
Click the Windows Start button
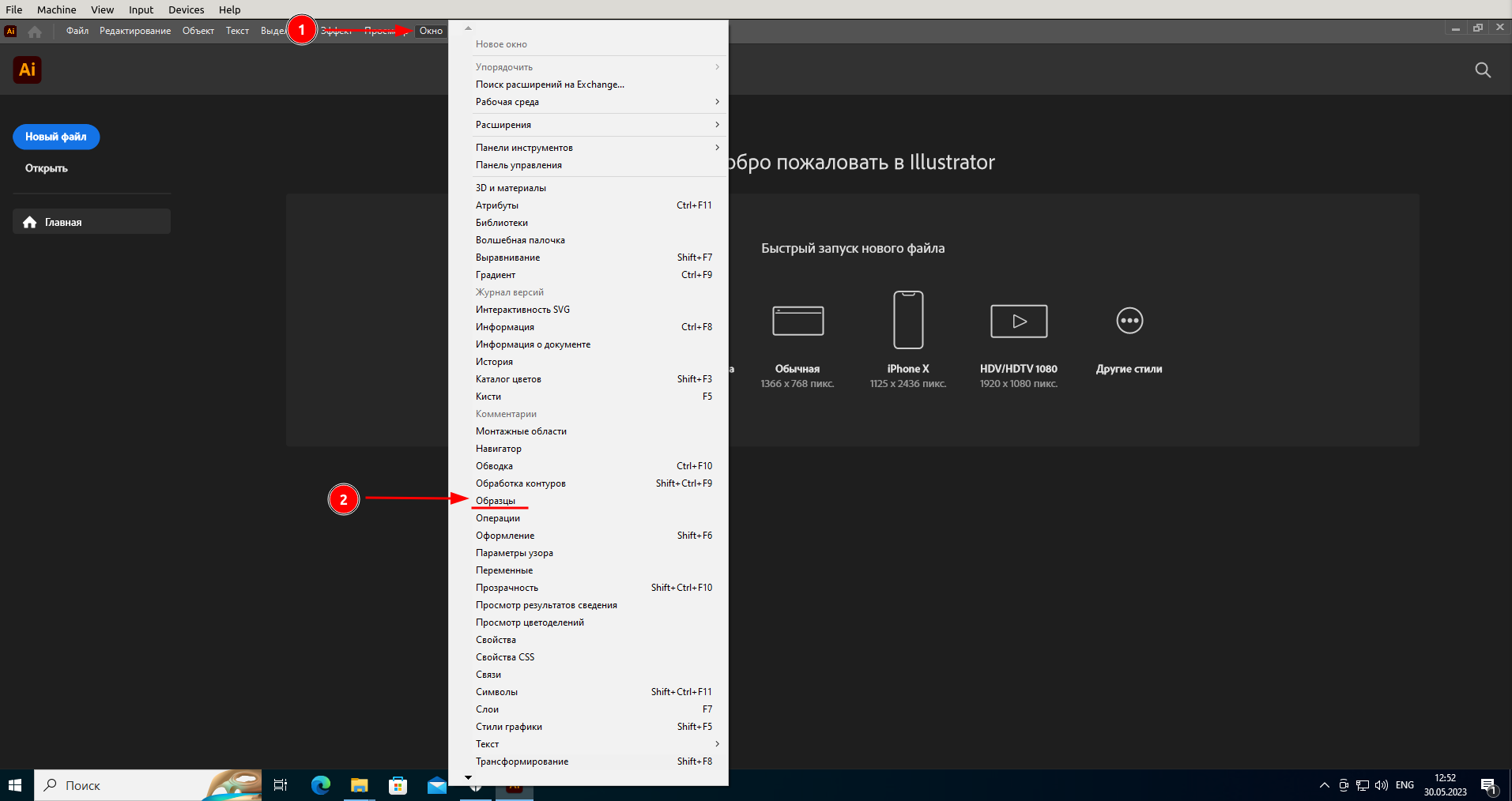point(15,785)
